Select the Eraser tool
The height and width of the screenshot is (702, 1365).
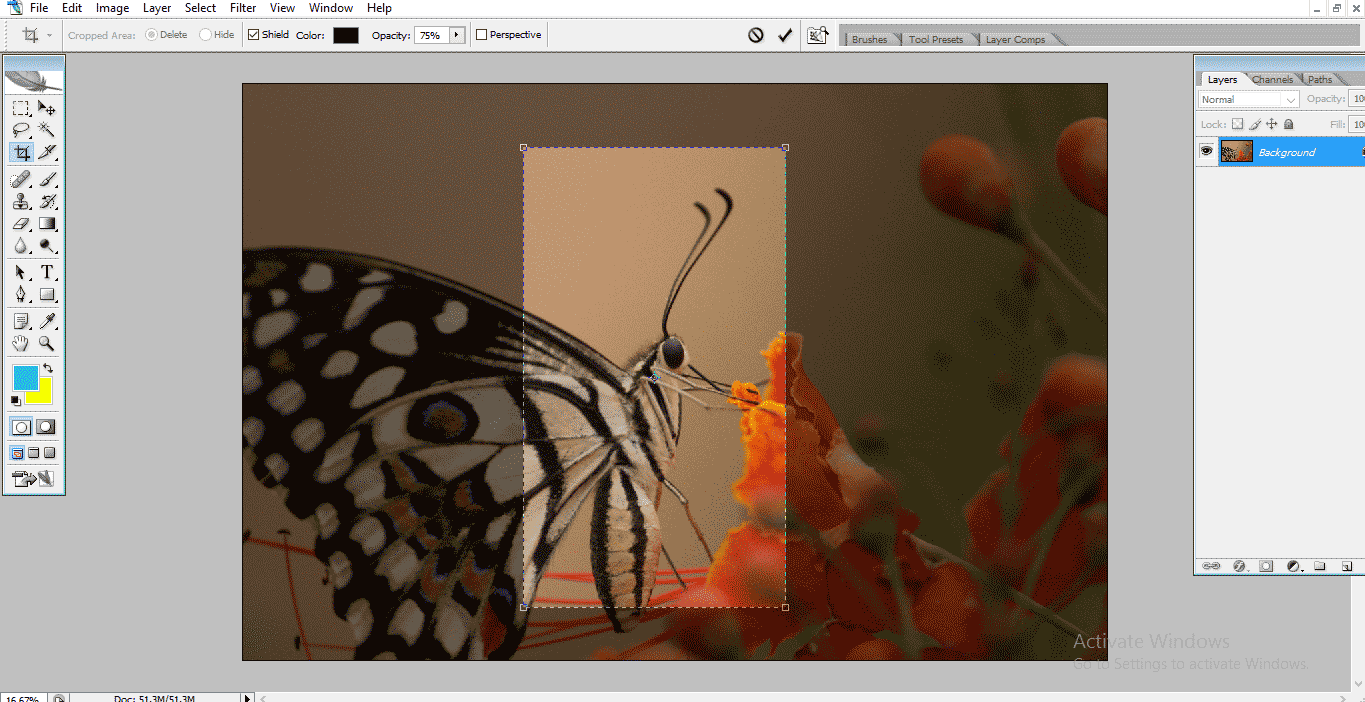21,224
